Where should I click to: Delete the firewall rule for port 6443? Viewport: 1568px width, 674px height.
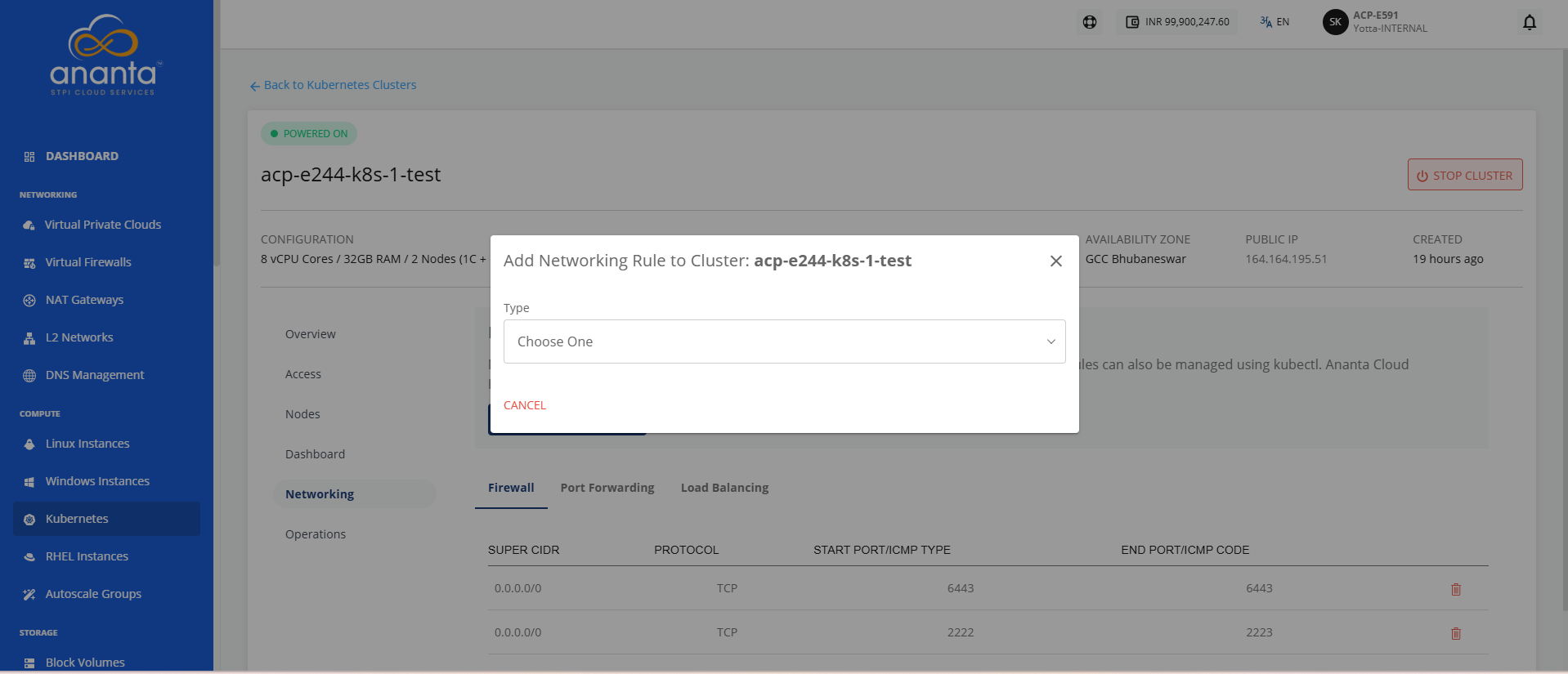(1456, 589)
